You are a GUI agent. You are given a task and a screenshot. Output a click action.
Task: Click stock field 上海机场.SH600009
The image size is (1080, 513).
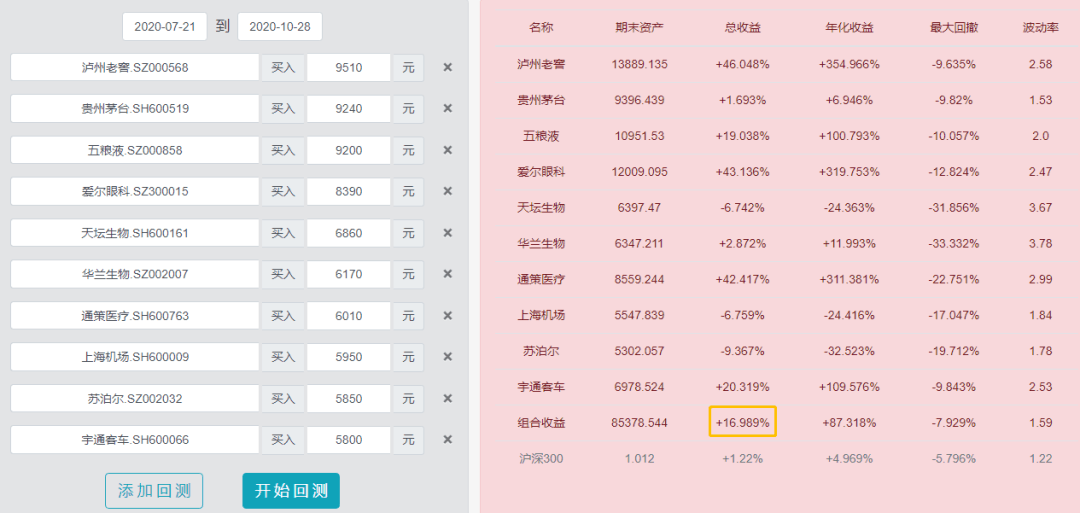point(135,357)
